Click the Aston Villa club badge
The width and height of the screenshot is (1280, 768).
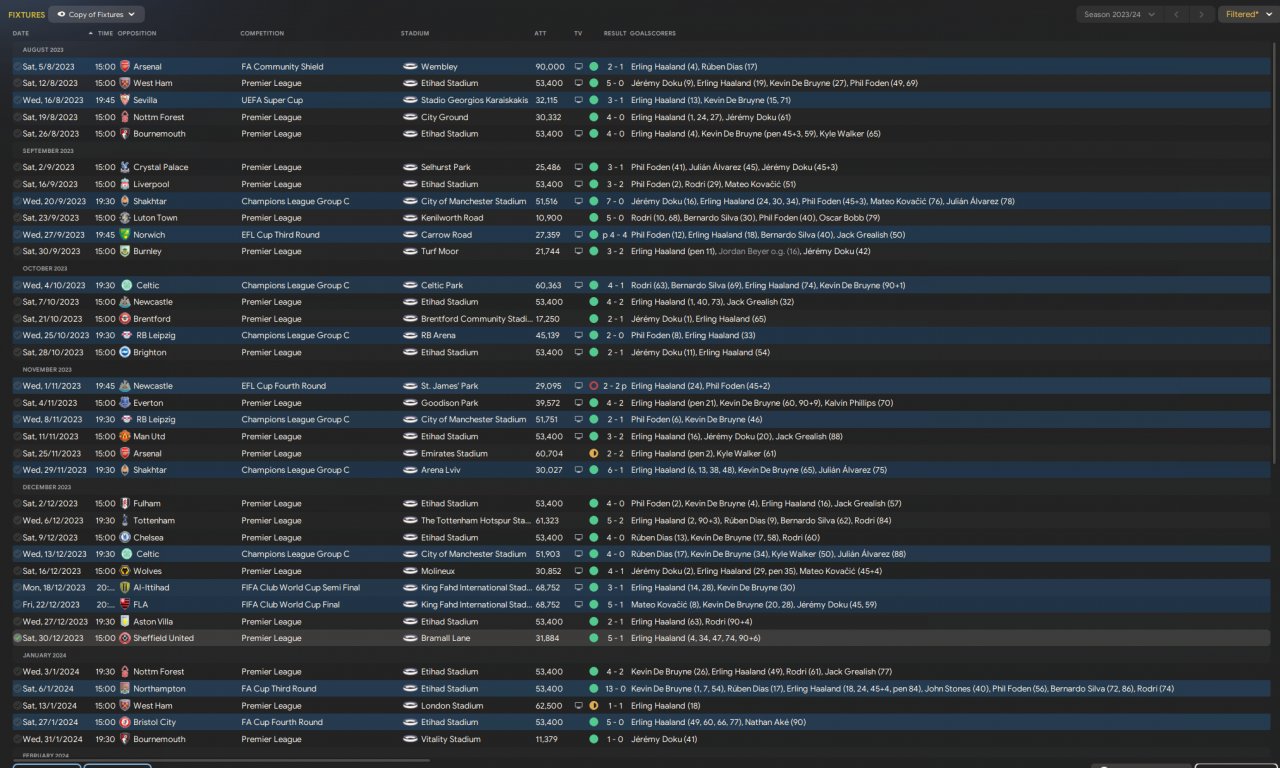(125, 621)
